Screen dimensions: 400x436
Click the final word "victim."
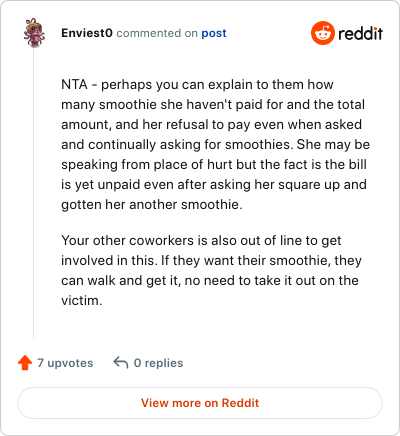pyautogui.click(x=82, y=301)
